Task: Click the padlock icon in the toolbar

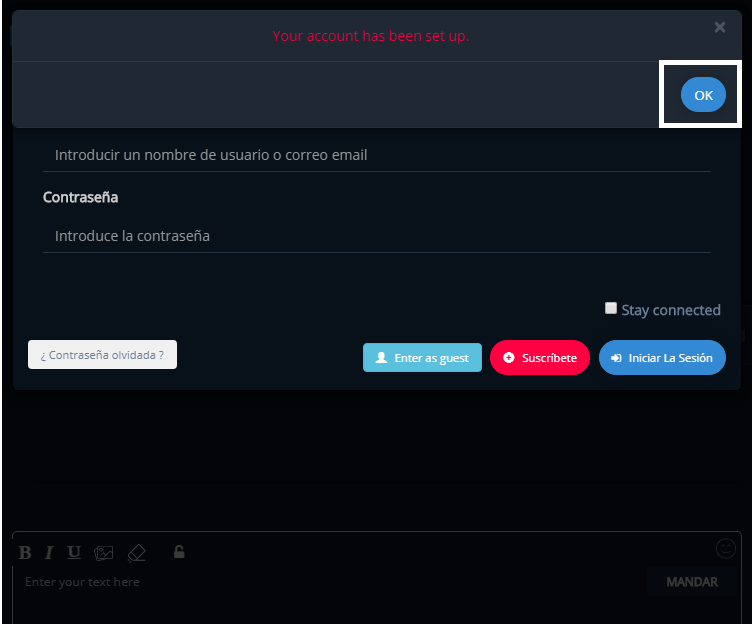Action: pos(179,552)
